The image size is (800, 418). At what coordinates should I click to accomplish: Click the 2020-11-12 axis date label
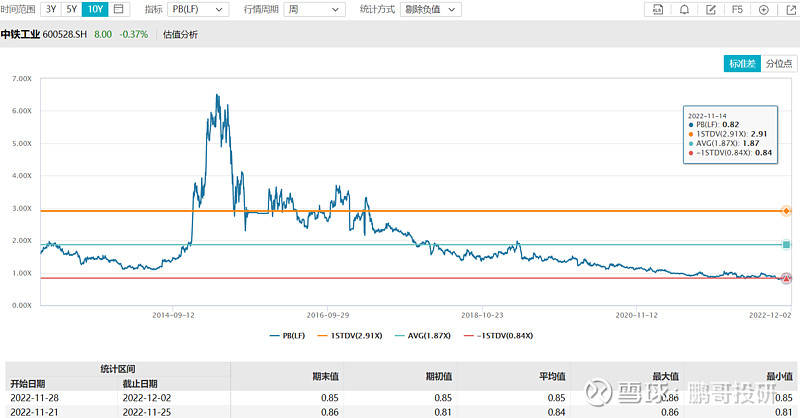[637, 315]
